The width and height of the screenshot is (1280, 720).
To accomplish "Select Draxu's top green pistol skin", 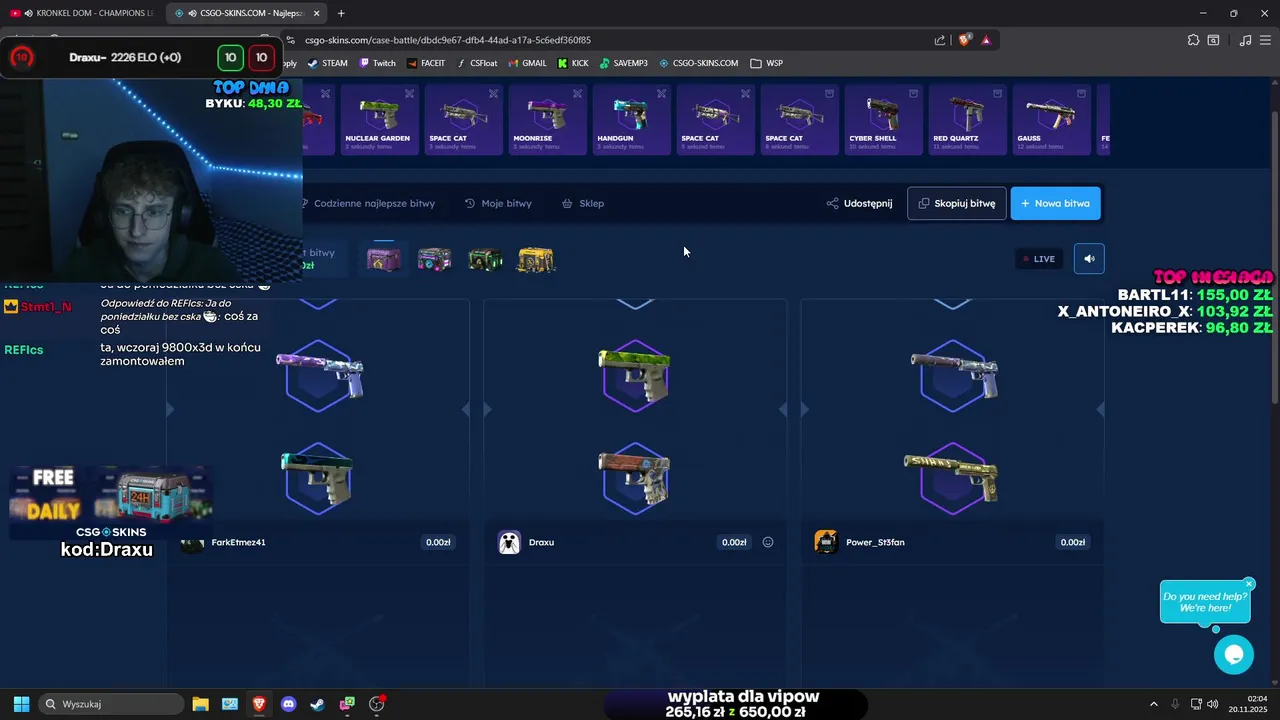I will pyautogui.click(x=635, y=374).
